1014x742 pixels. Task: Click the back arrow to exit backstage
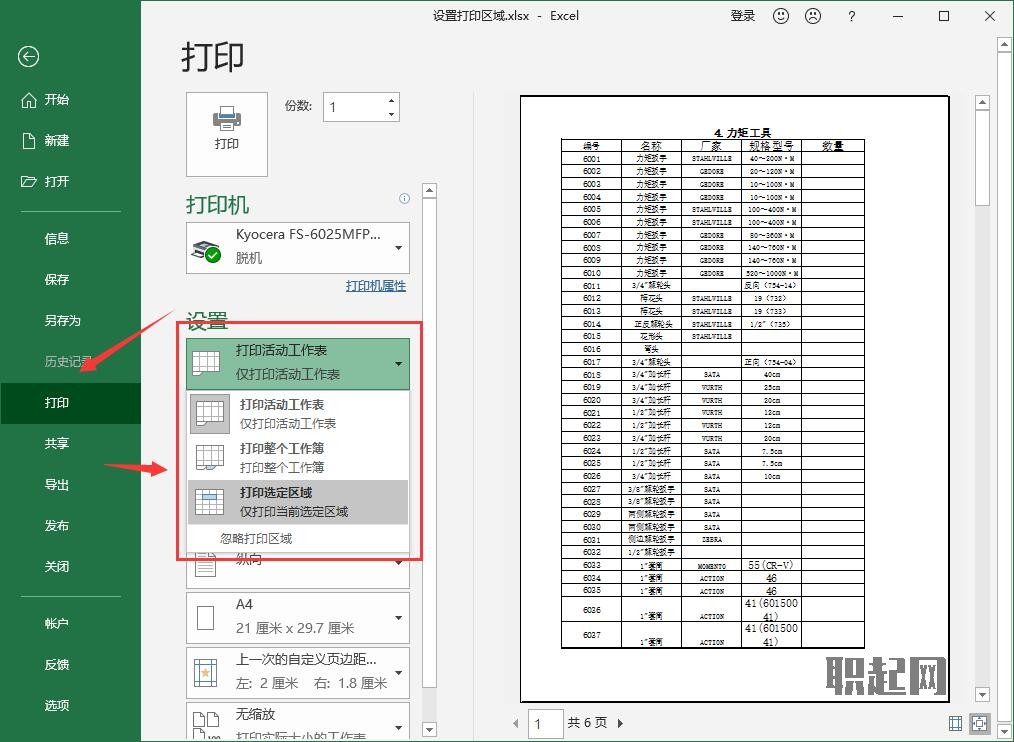(29, 57)
